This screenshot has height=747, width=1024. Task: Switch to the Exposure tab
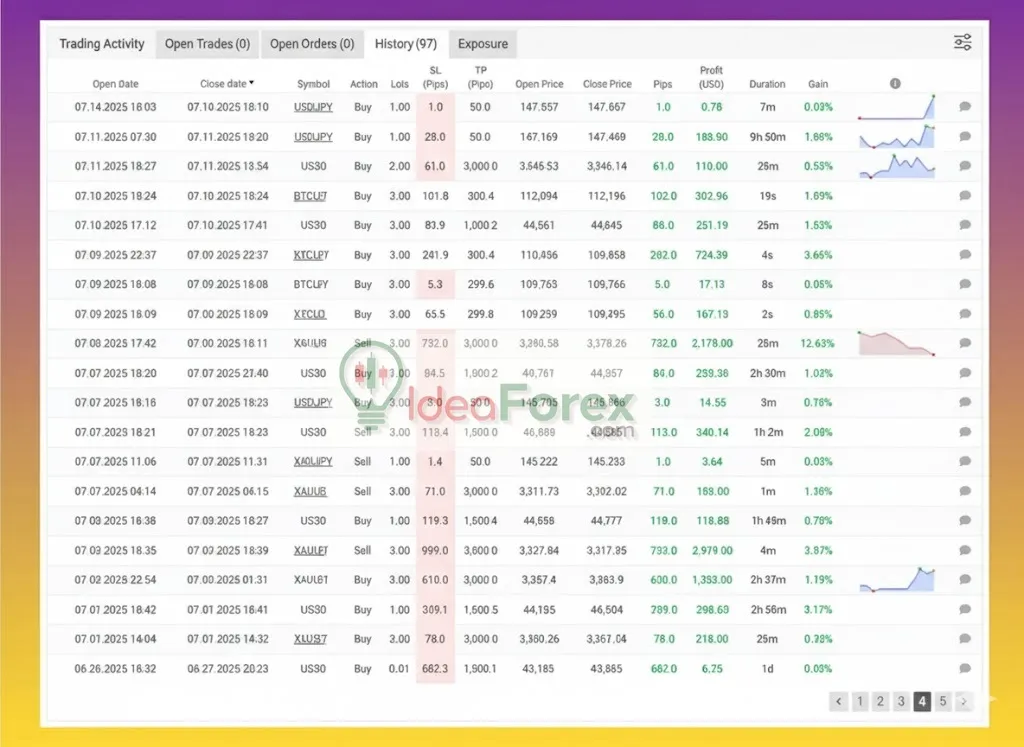(483, 43)
